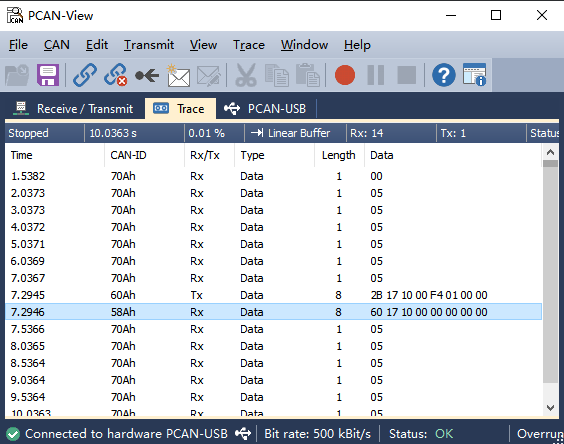
Task: Click the Paste clipboard icon
Action: 308,75
